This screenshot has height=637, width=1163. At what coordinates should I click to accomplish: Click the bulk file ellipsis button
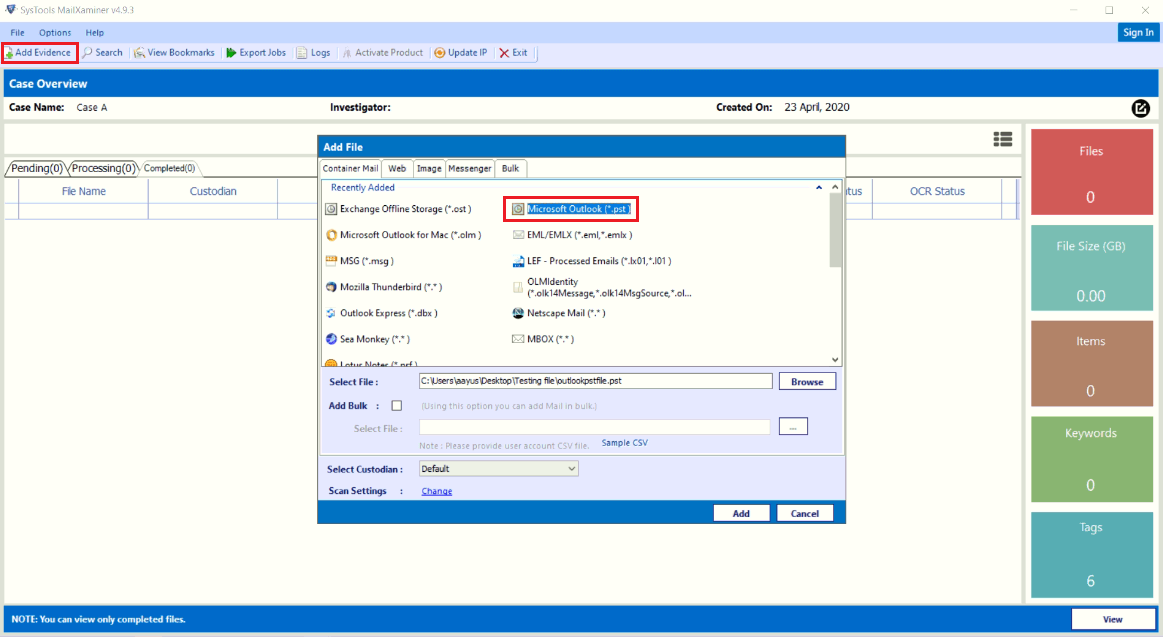[x=793, y=426]
